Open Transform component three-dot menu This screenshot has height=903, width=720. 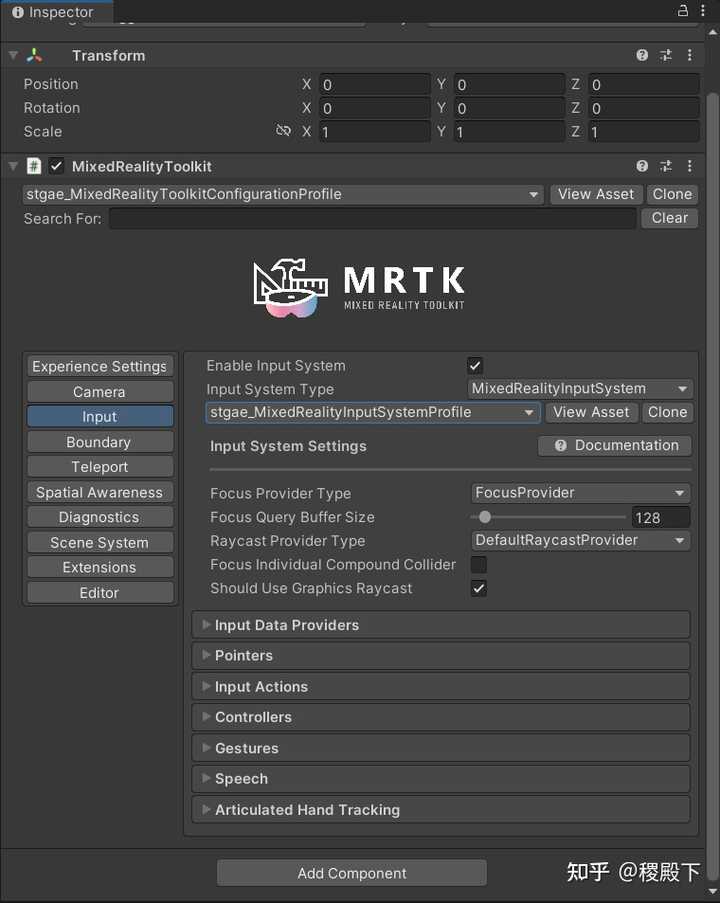689,55
